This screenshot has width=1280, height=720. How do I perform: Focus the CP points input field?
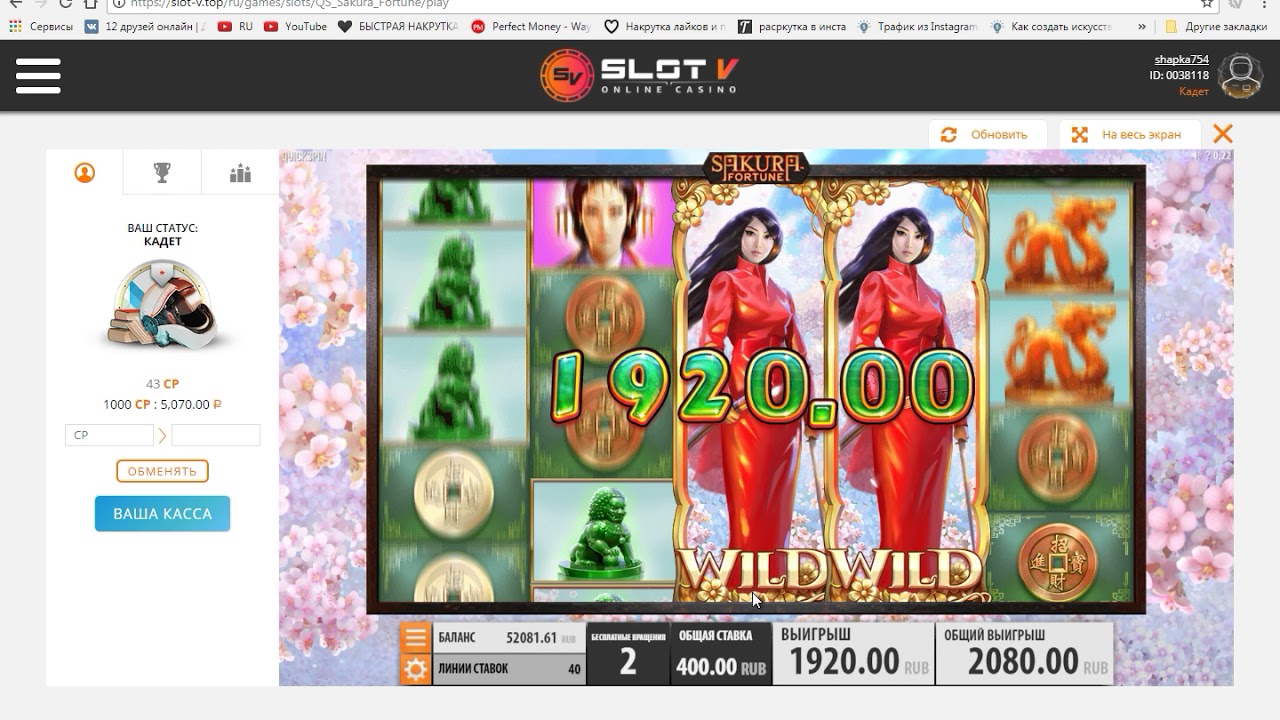point(109,435)
